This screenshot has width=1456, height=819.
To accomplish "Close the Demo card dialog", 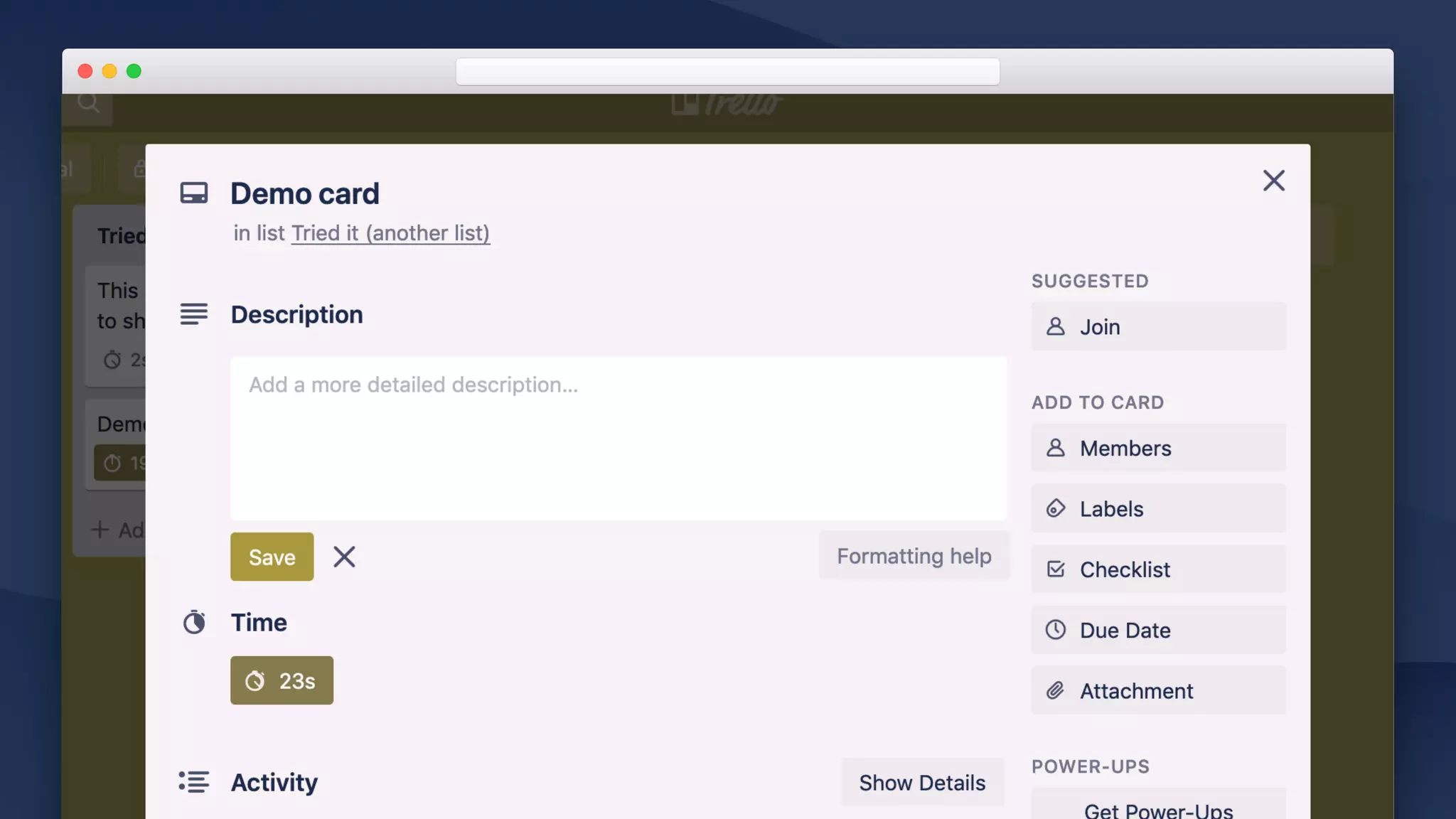I will (x=1273, y=181).
